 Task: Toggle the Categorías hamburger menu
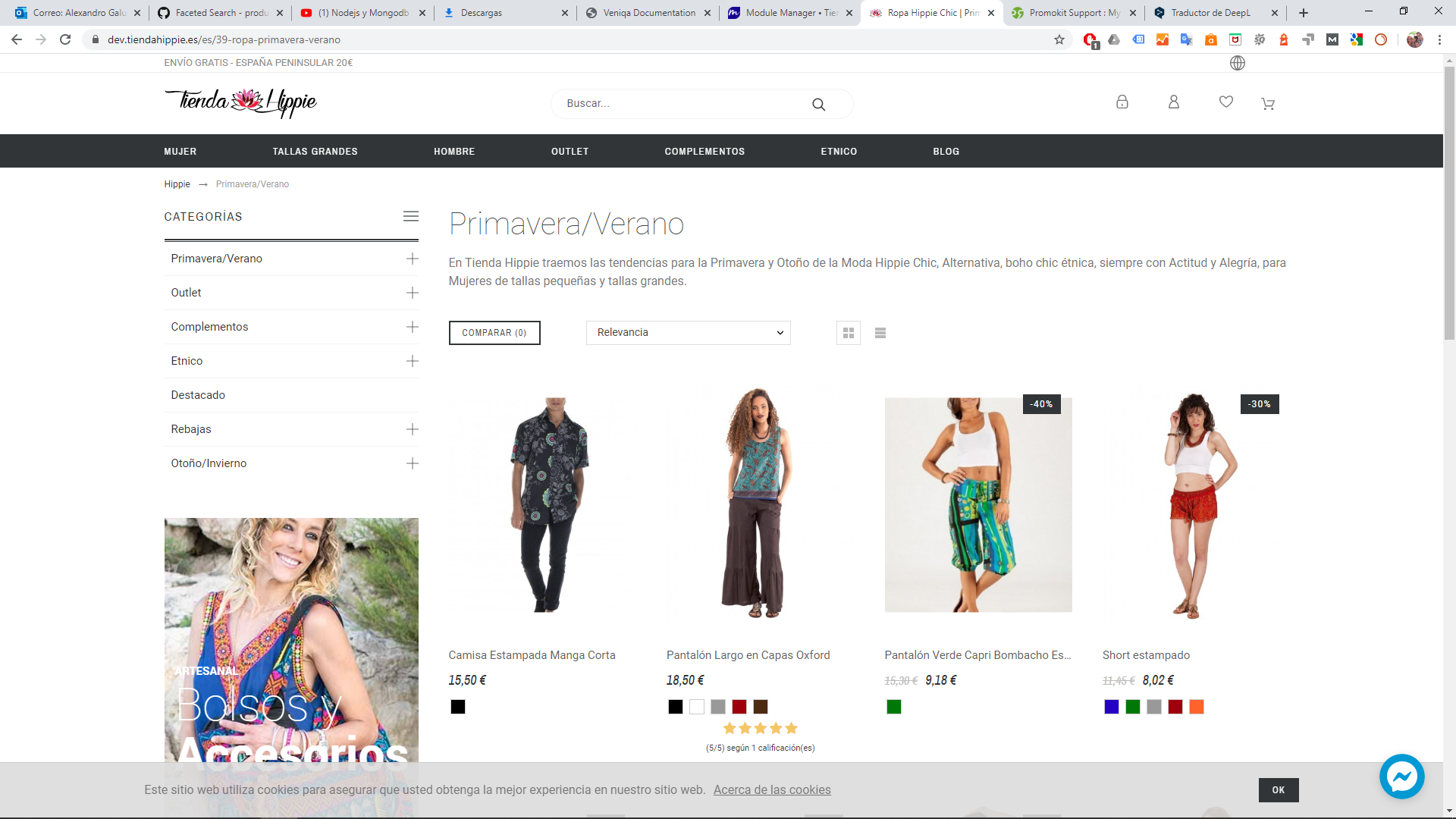point(411,216)
